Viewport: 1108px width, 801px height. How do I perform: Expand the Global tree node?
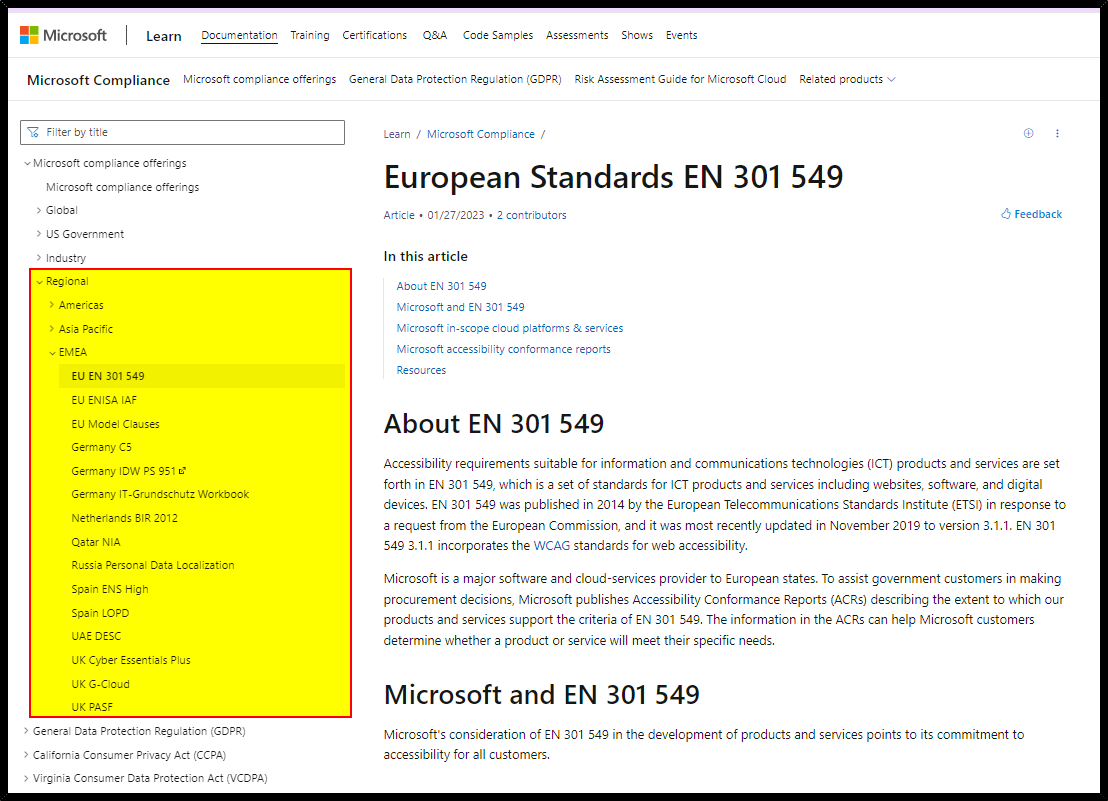tap(57, 210)
